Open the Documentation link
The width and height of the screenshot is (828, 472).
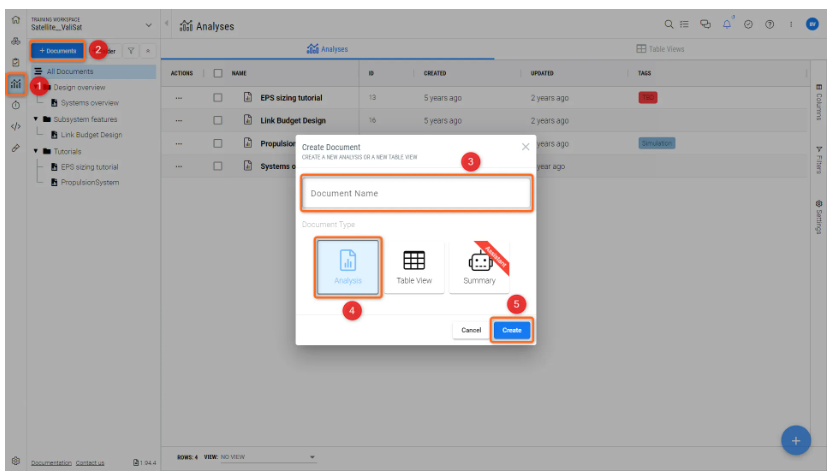(51, 463)
